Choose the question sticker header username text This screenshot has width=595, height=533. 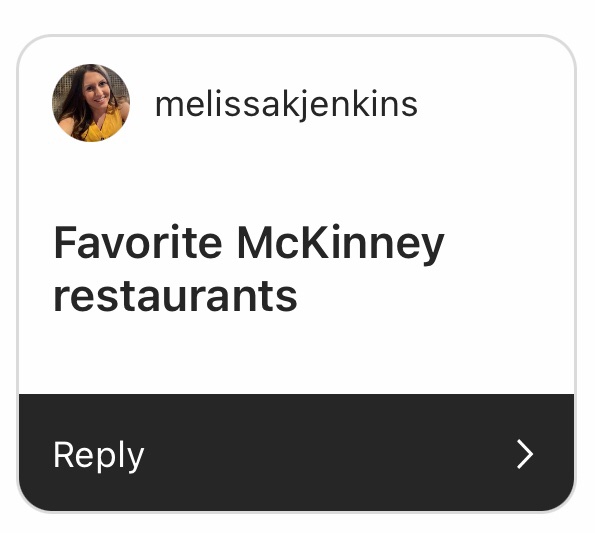[286, 105]
